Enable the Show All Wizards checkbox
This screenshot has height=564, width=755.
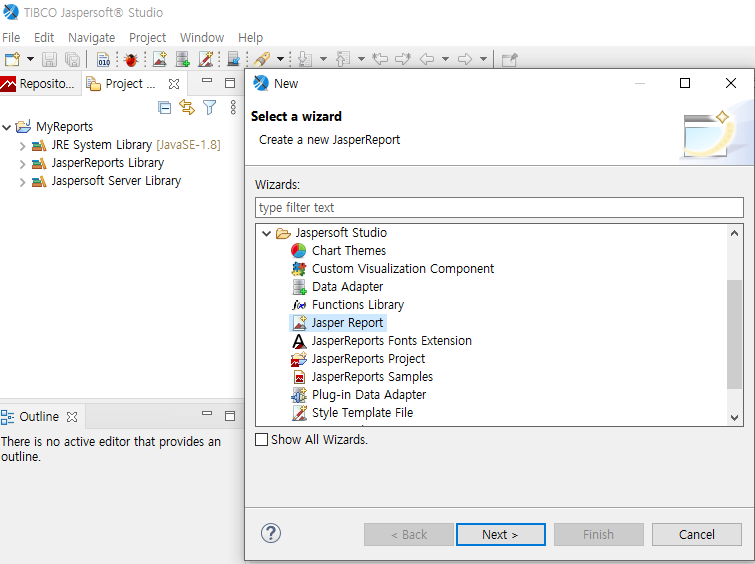[x=261, y=439]
